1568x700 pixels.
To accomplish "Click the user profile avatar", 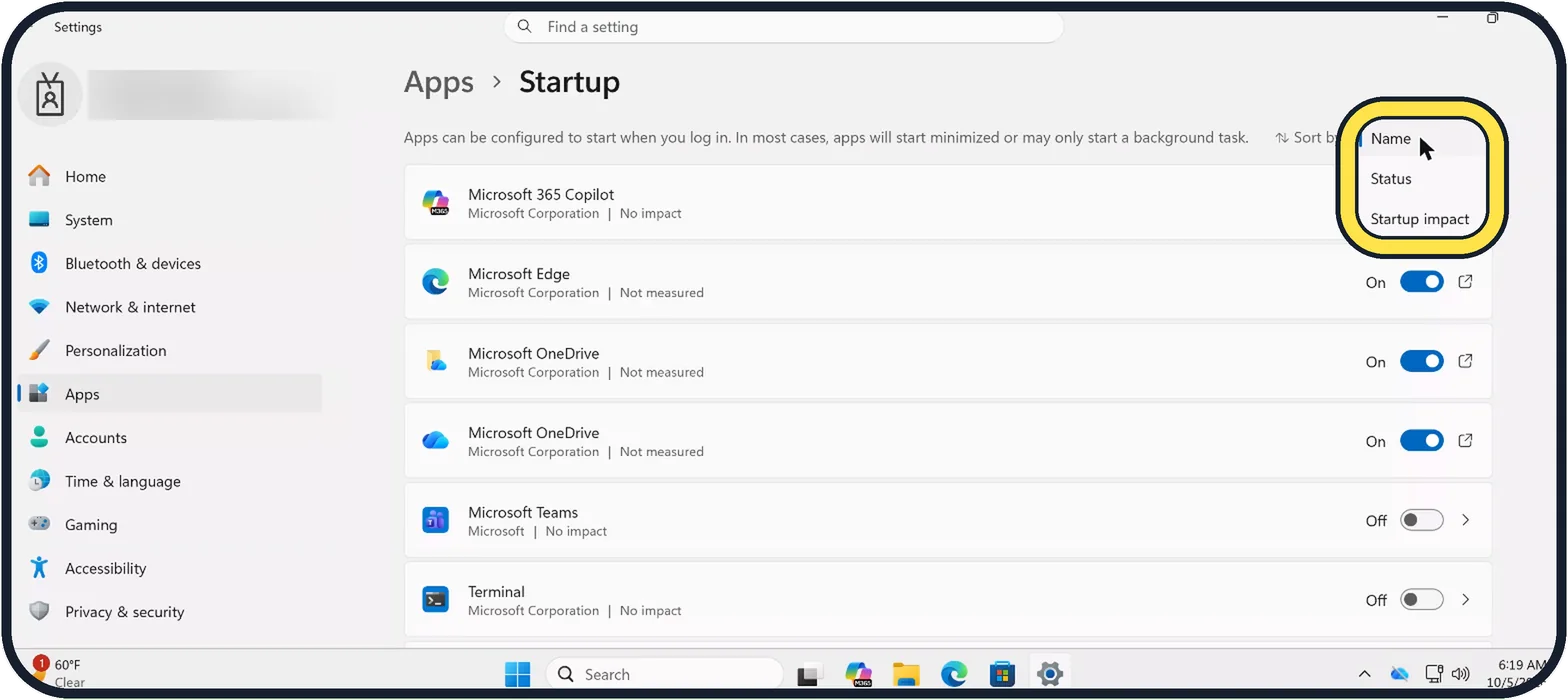I will coord(50,94).
